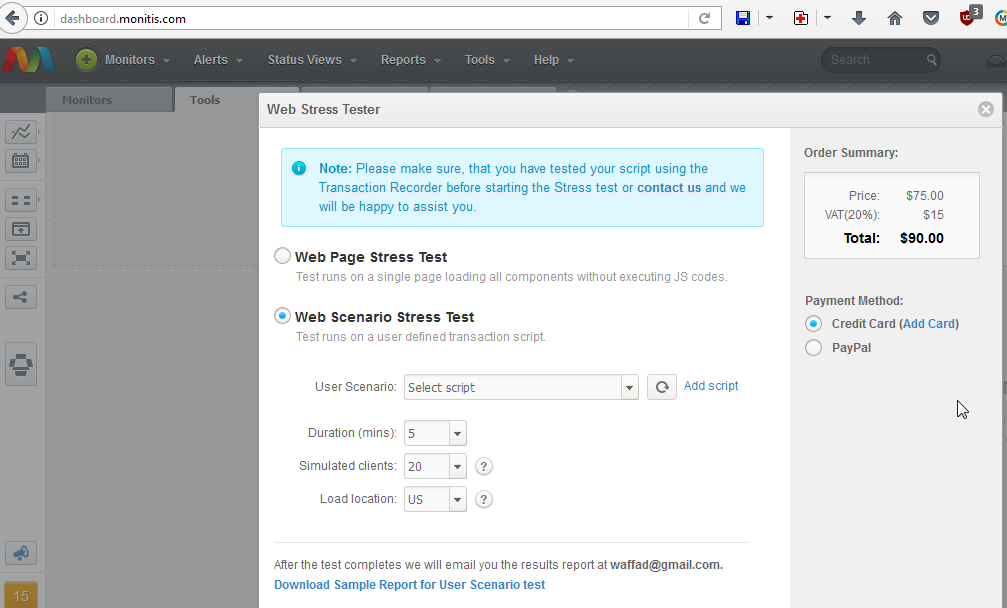Click the upload window sidebar icon
The image size is (1007, 608).
pos(21,229)
